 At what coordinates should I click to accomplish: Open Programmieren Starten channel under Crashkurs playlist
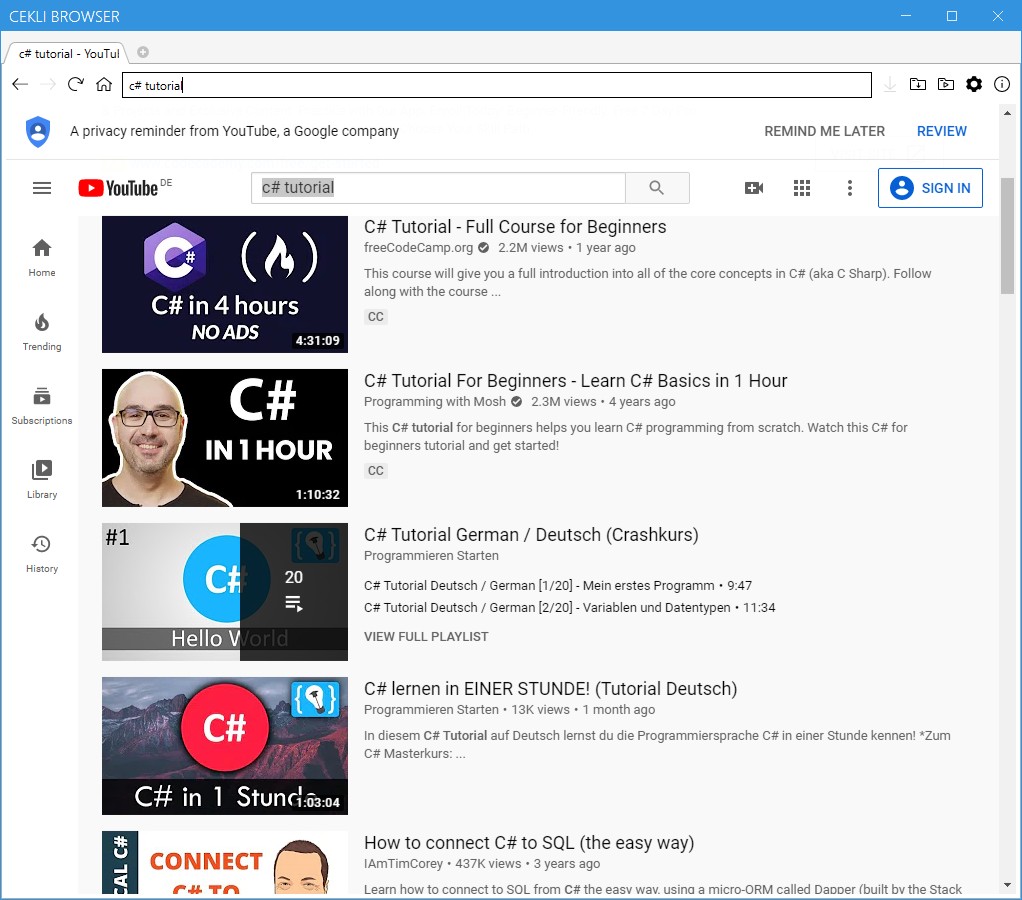click(431, 556)
